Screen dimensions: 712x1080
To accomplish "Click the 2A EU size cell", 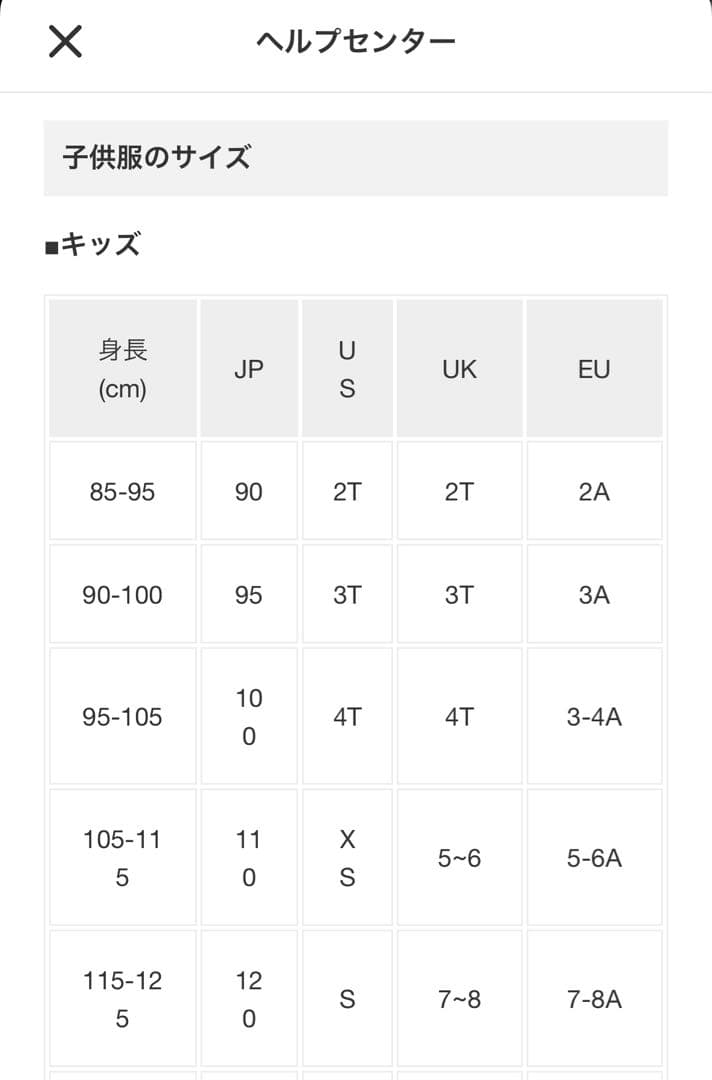I will (x=594, y=492).
